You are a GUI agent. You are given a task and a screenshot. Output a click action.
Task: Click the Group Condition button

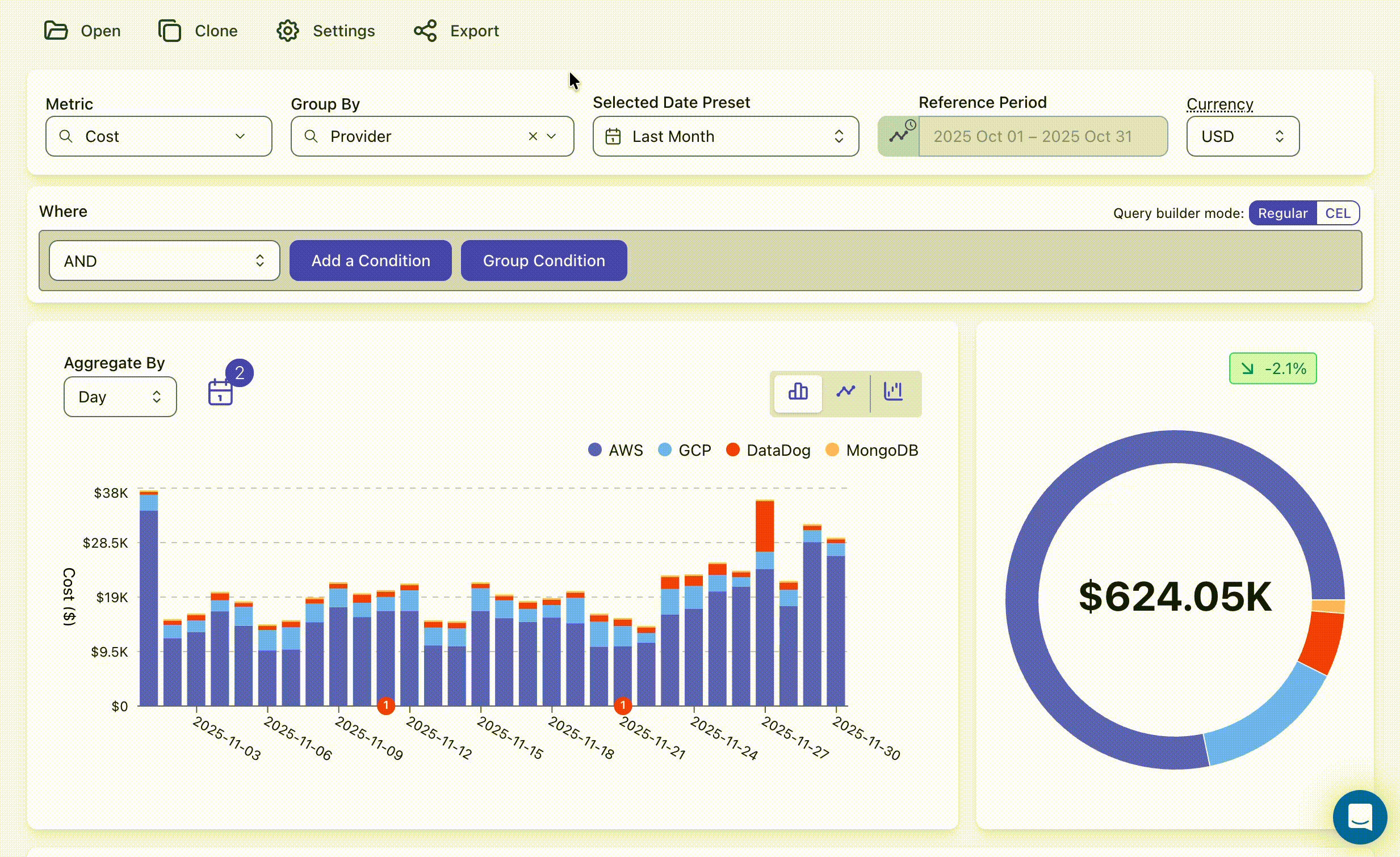[x=543, y=261]
